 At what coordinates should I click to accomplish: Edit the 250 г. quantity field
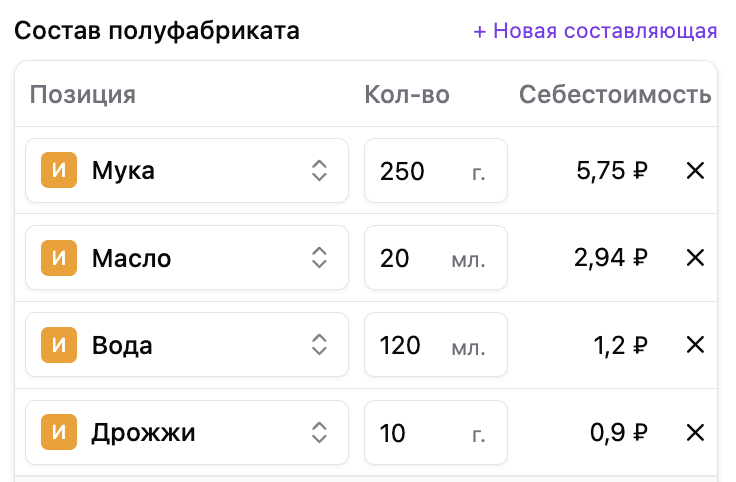436,170
